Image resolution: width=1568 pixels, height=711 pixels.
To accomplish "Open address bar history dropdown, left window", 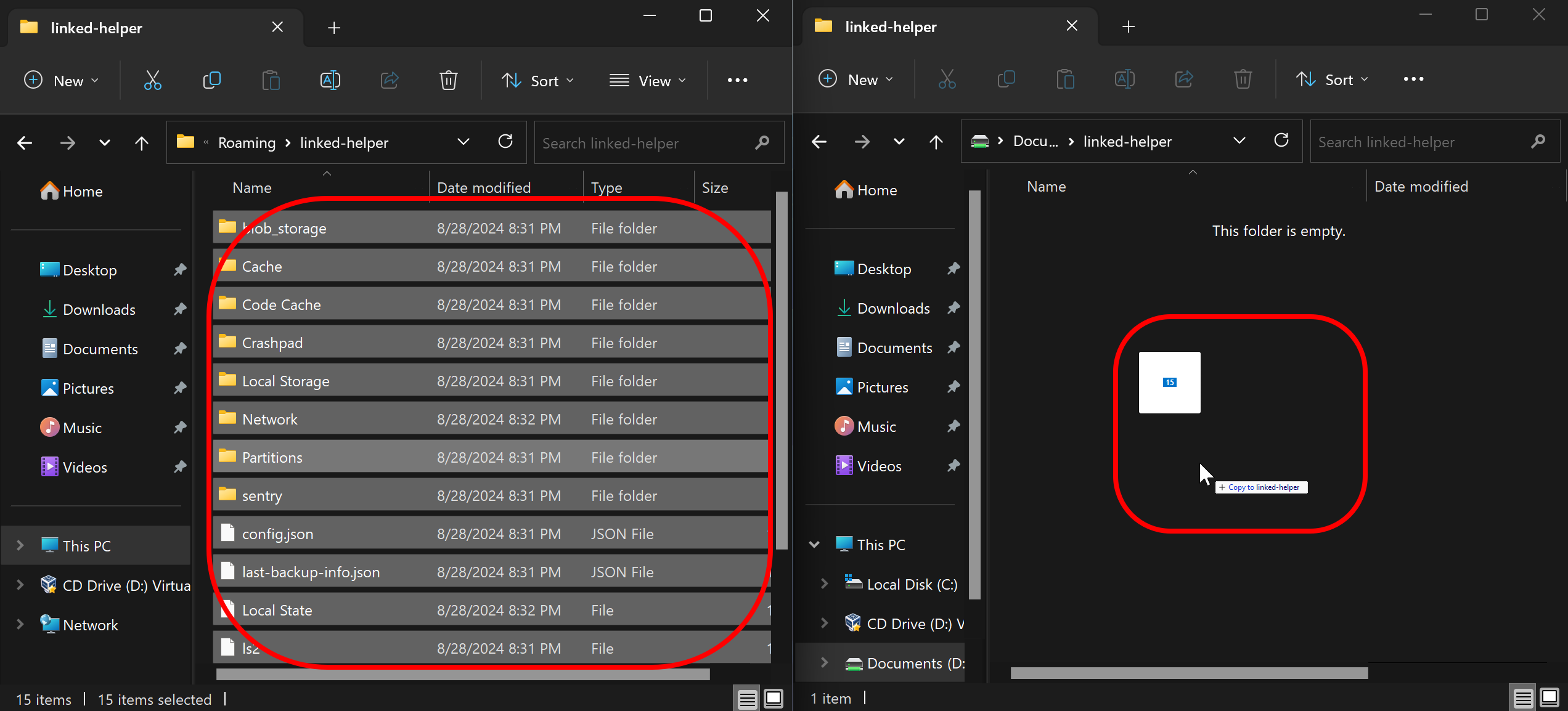I will click(x=463, y=142).
